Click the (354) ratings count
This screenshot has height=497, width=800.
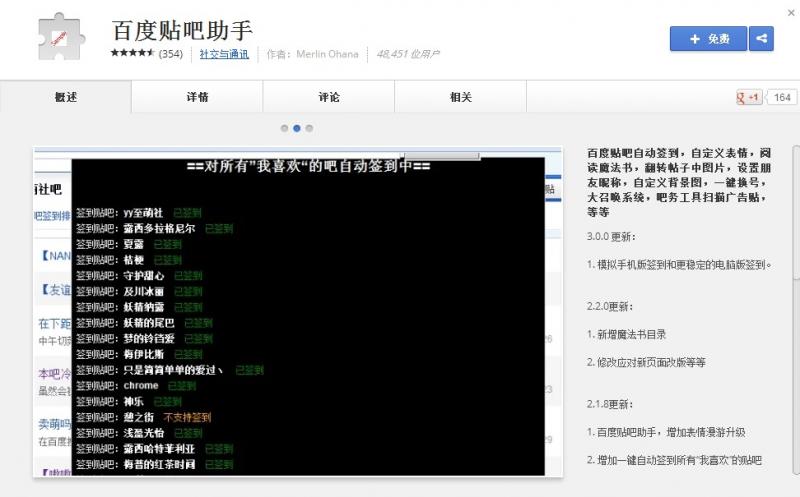coord(171,54)
